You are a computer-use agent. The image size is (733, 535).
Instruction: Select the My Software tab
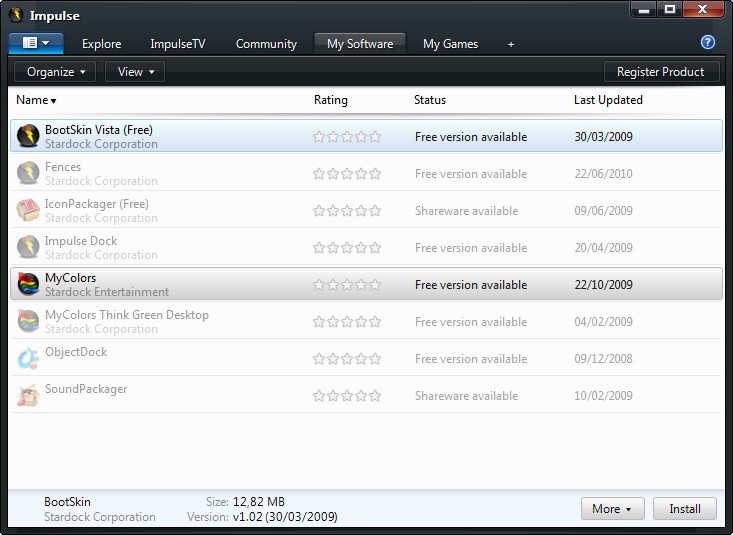360,44
